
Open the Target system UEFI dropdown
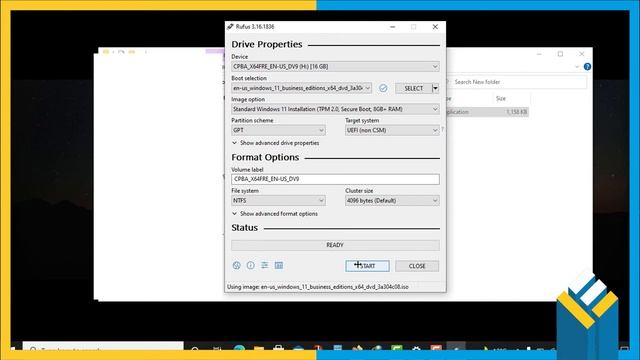coord(392,130)
